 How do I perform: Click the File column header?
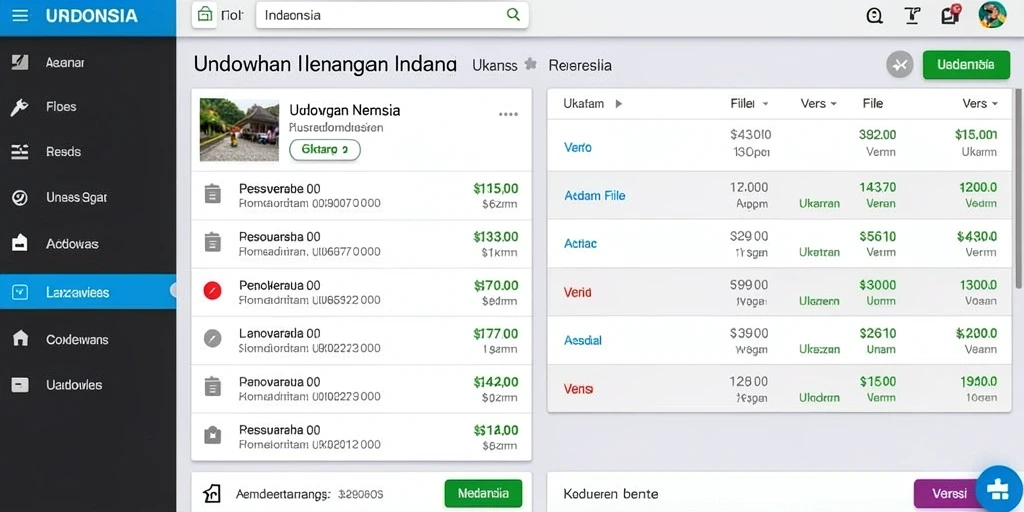pyautogui.click(x=872, y=103)
